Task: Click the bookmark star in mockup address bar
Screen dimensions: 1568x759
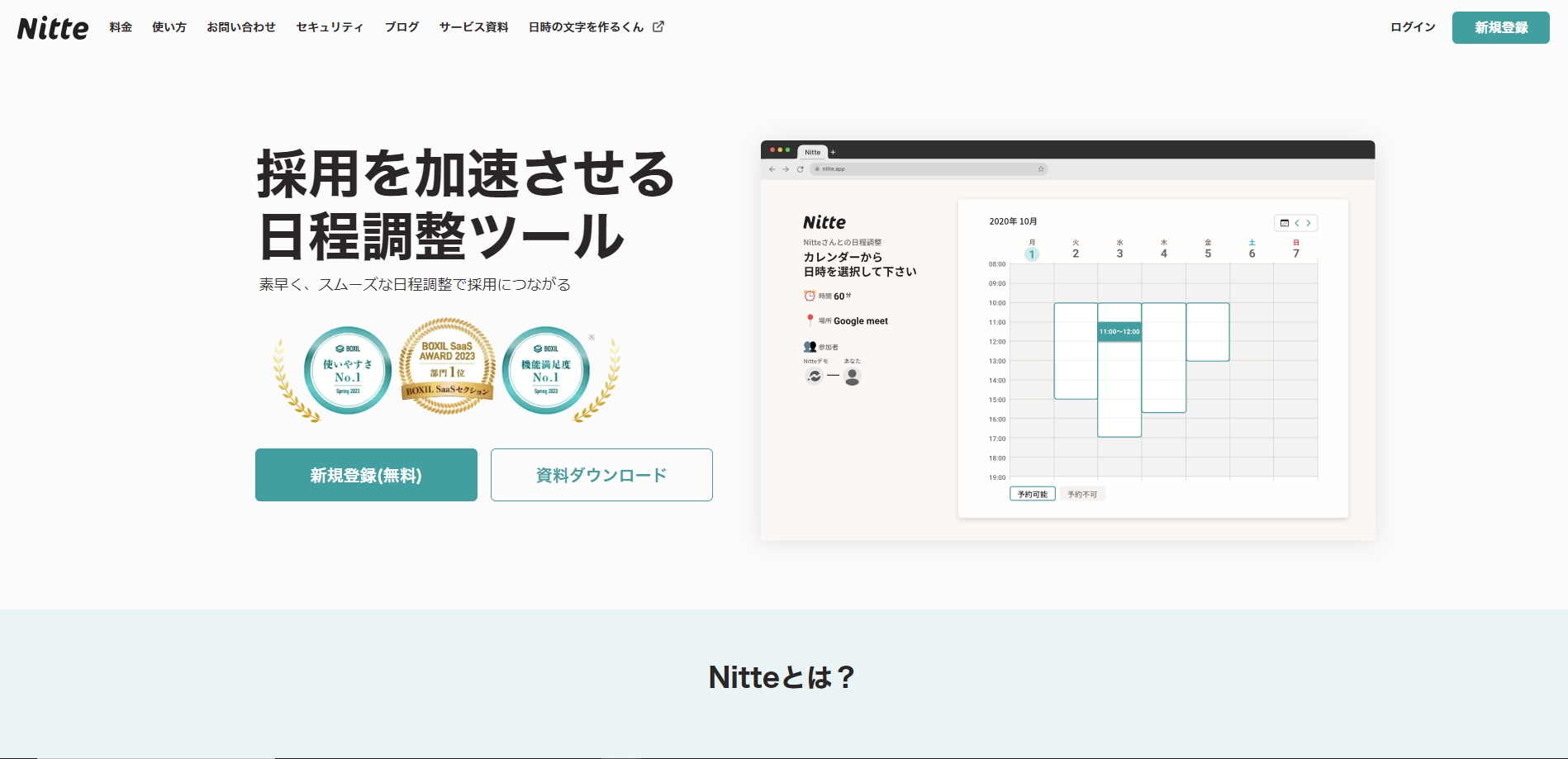Action: click(x=1041, y=168)
